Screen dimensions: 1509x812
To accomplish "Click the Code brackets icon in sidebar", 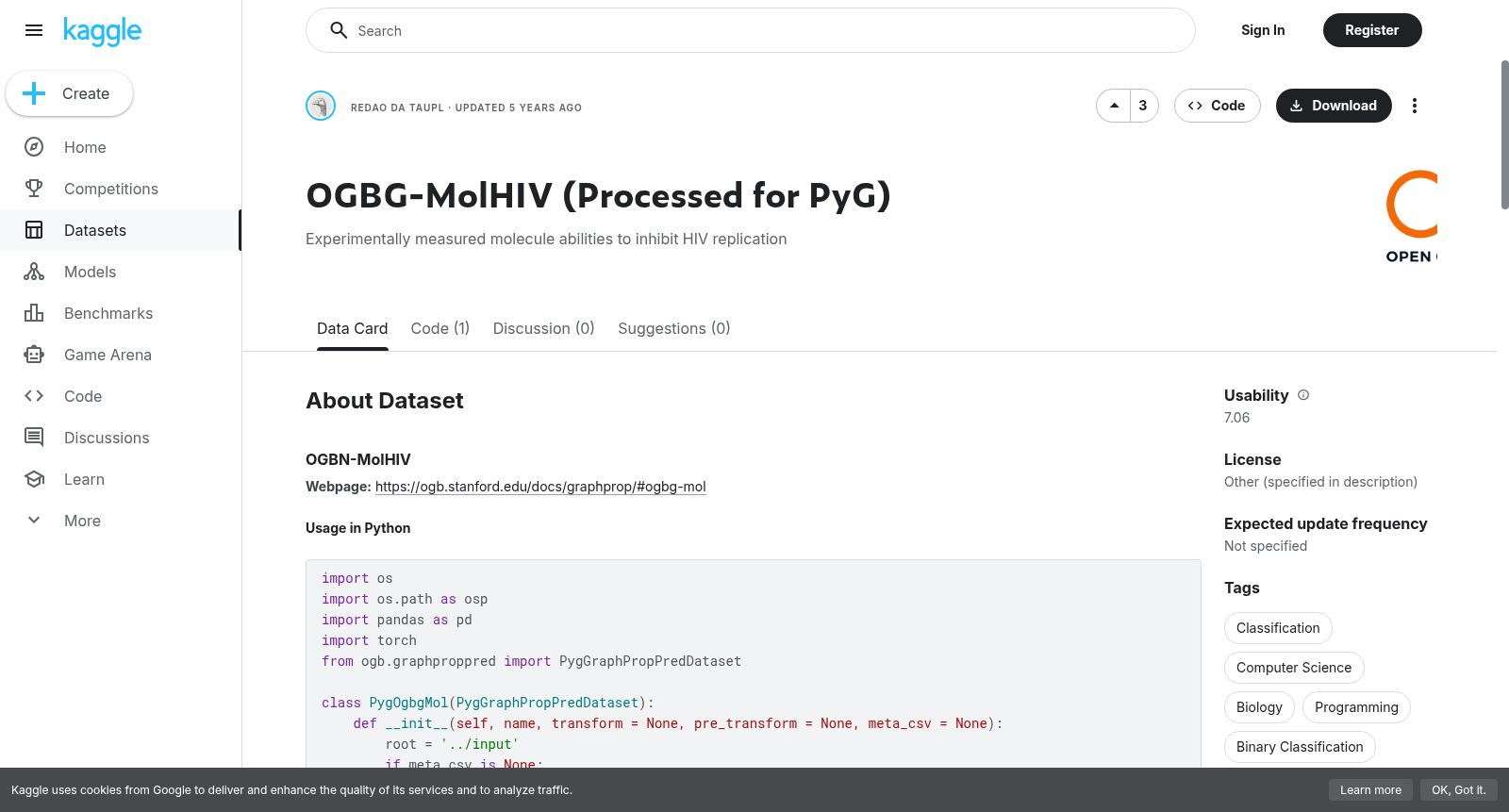I will (34, 396).
